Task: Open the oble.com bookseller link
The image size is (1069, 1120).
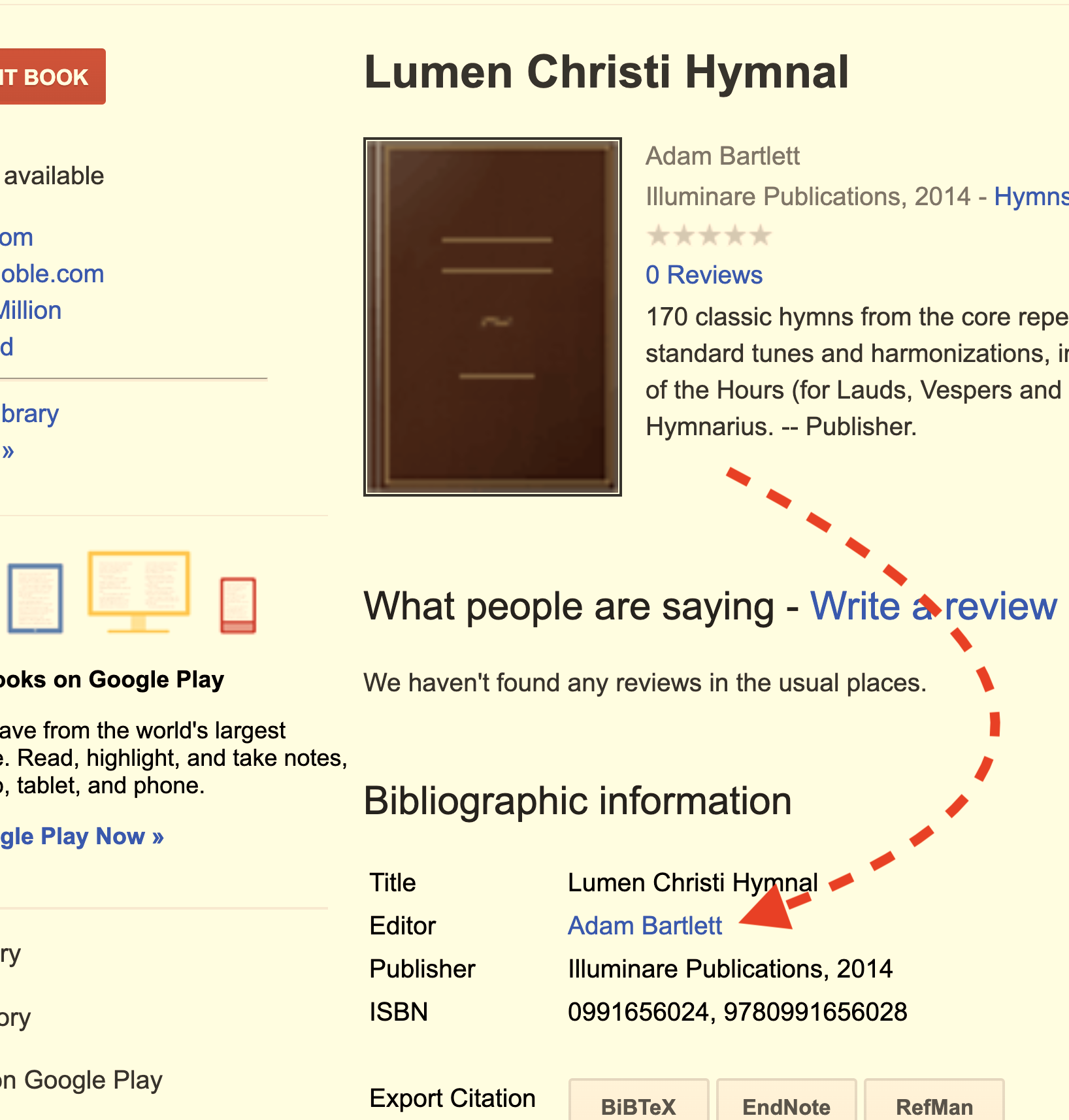Action: click(52, 274)
